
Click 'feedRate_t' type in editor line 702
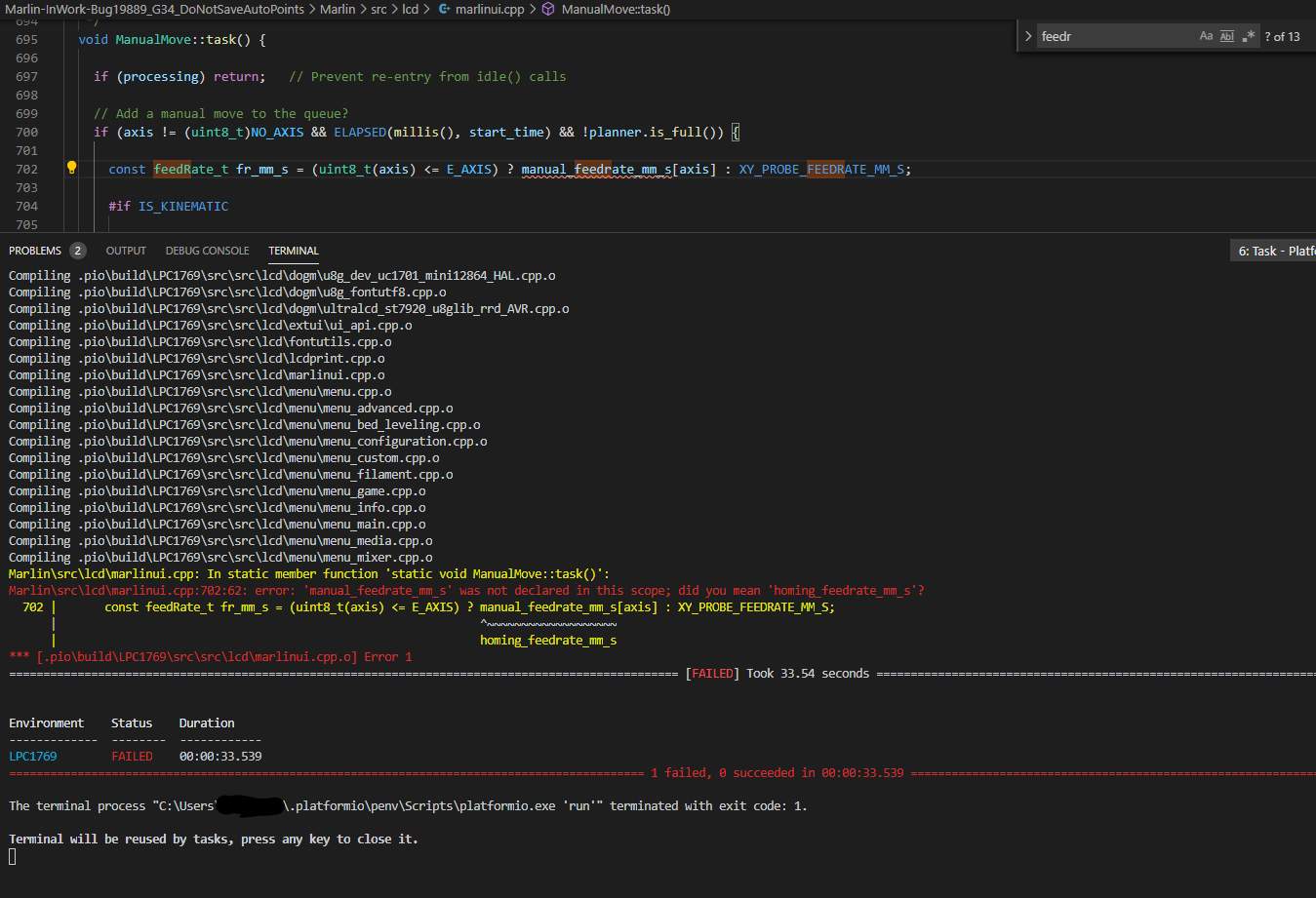coord(190,169)
